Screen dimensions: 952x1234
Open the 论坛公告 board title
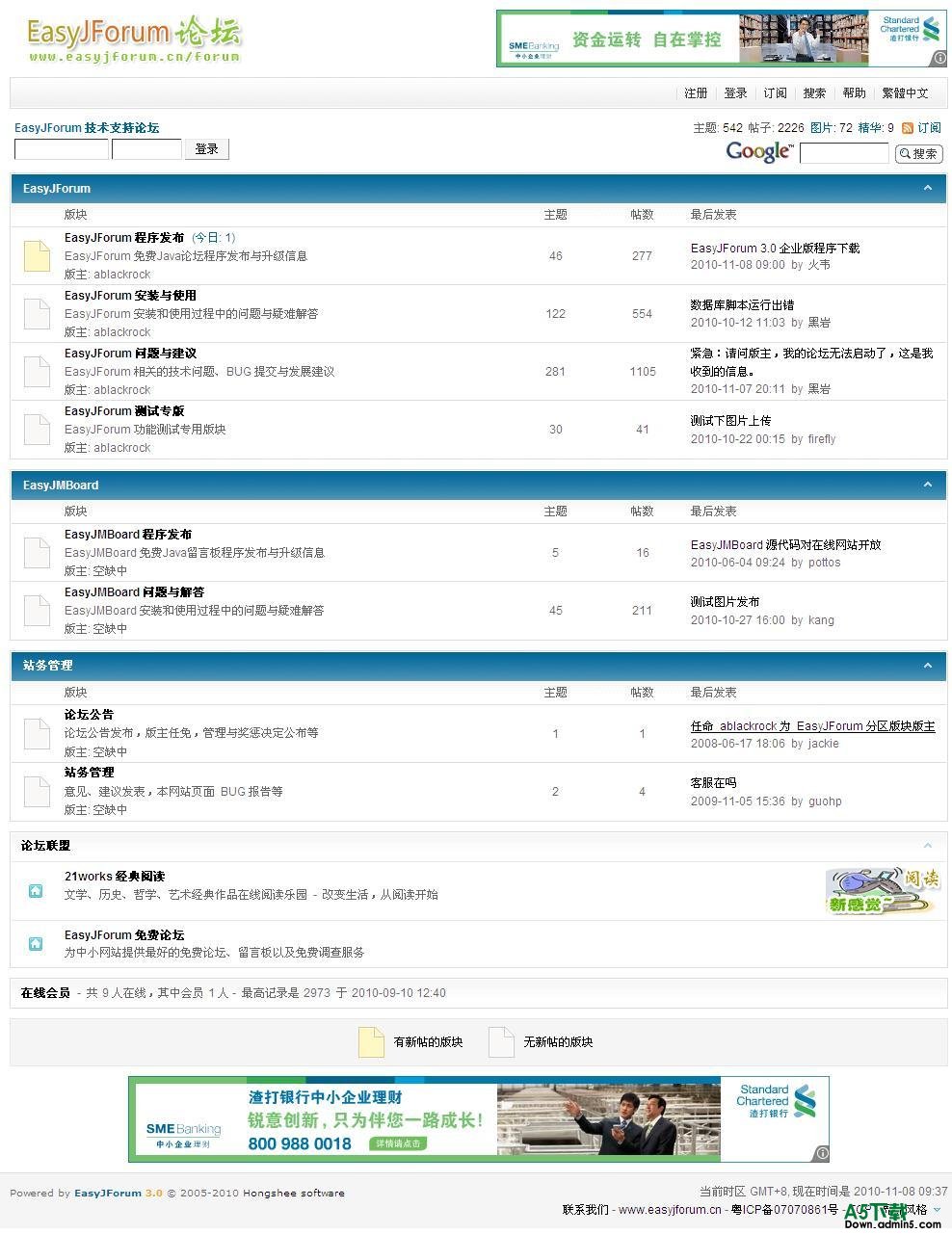[x=89, y=715]
